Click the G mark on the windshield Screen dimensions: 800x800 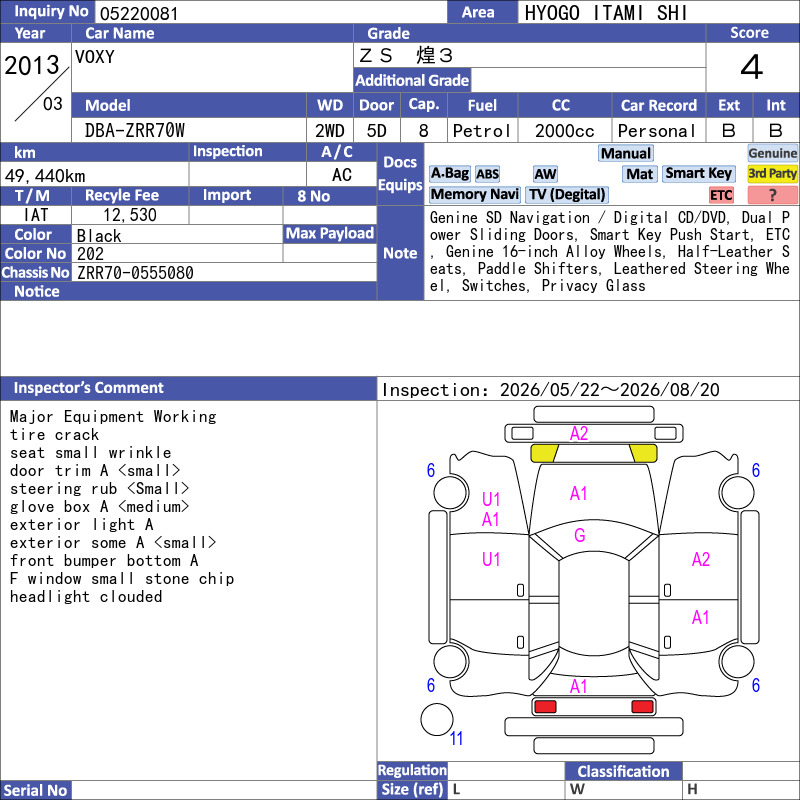[x=580, y=536]
